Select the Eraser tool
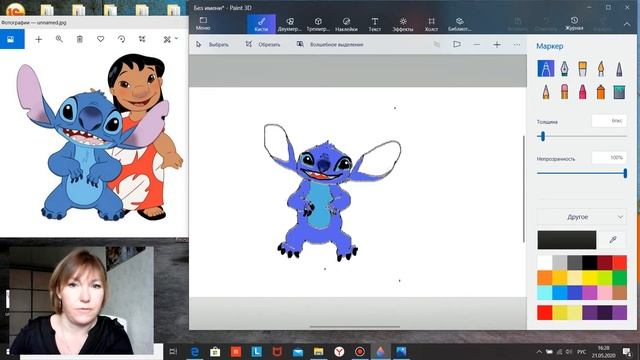The height and width of the screenshot is (360, 640). click(564, 92)
